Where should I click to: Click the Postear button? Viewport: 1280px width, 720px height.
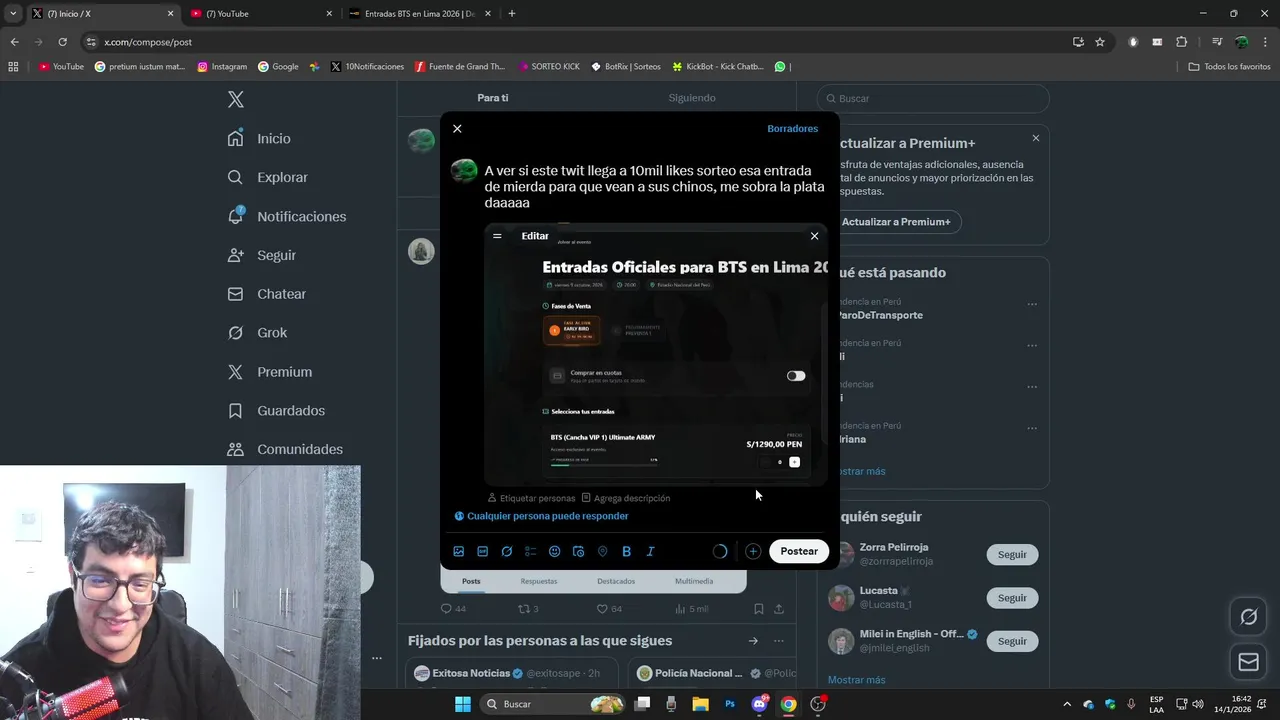coord(799,551)
